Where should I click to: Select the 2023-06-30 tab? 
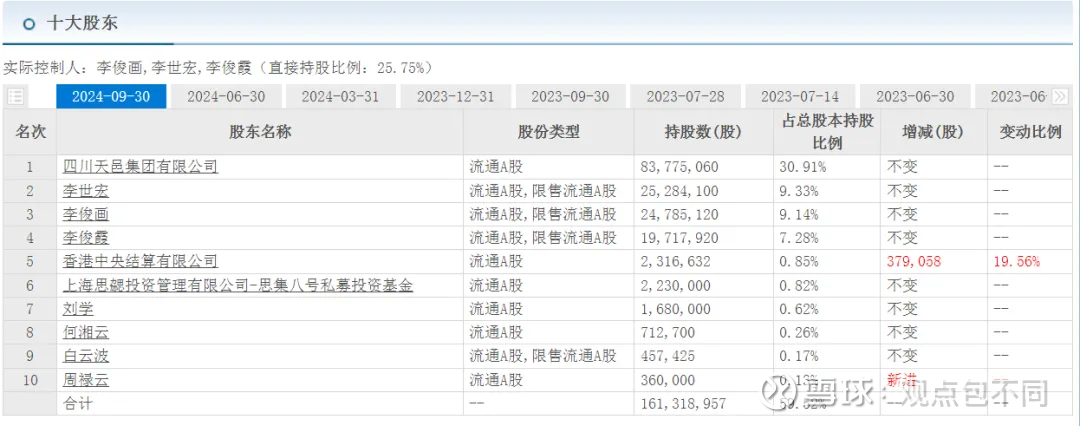click(915, 97)
